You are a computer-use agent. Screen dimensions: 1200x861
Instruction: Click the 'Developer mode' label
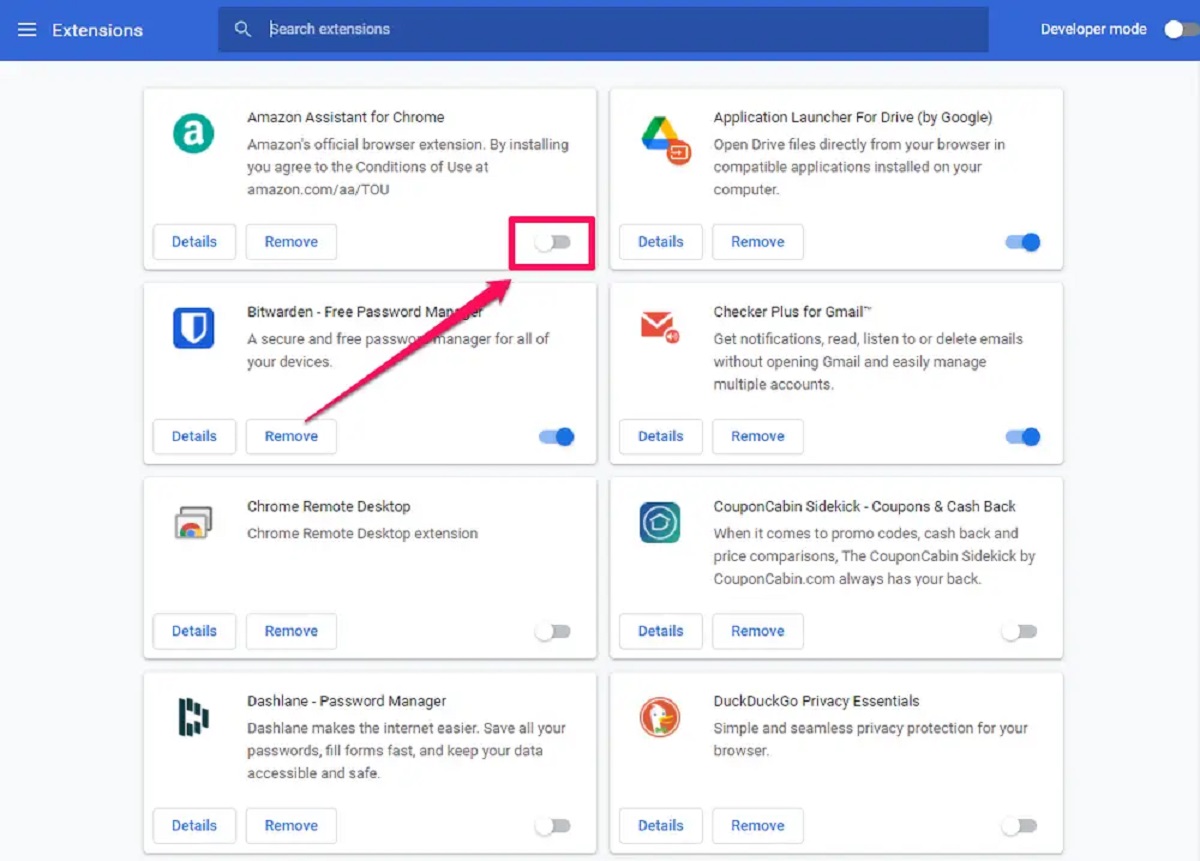click(1093, 30)
